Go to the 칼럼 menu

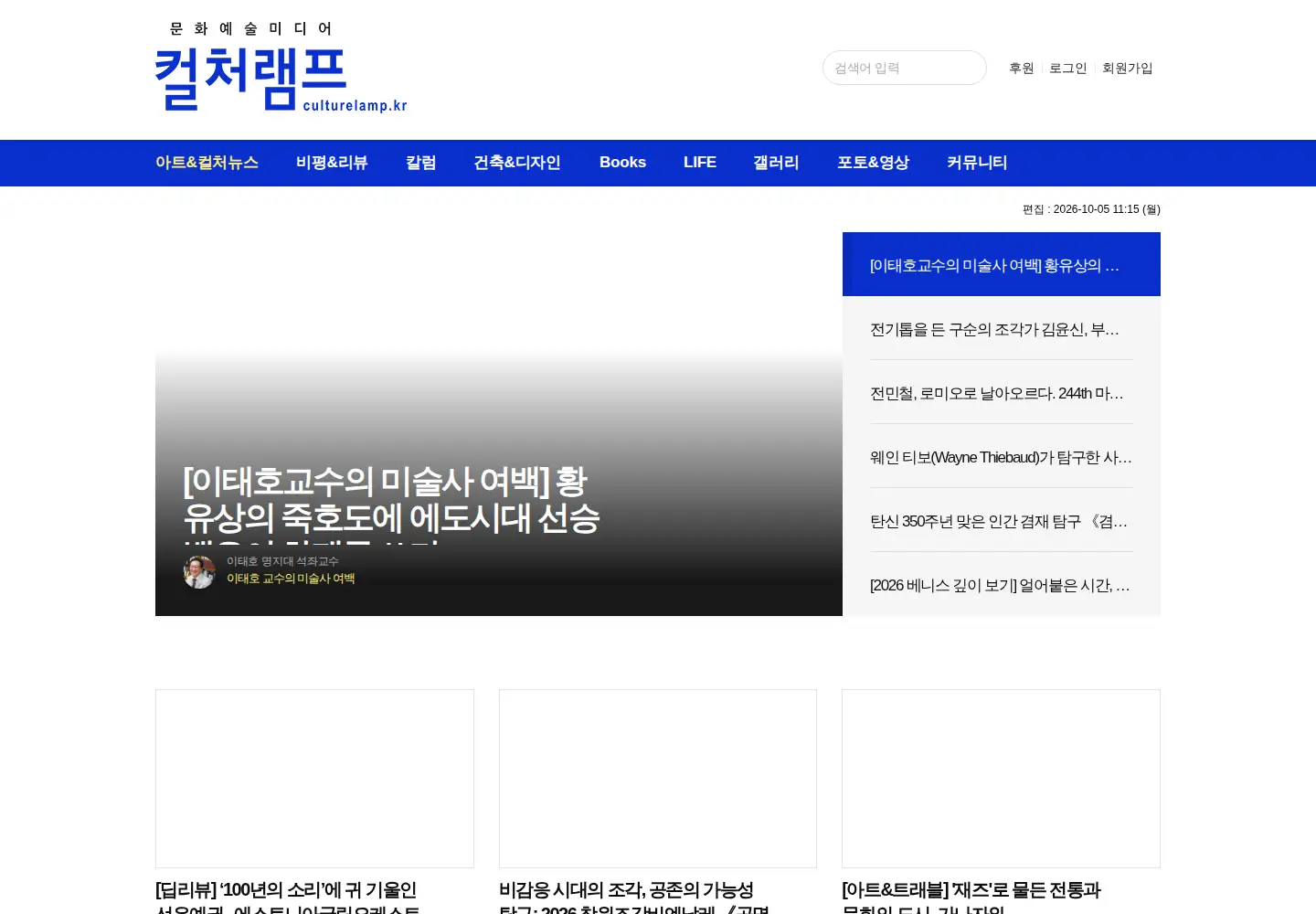point(420,163)
